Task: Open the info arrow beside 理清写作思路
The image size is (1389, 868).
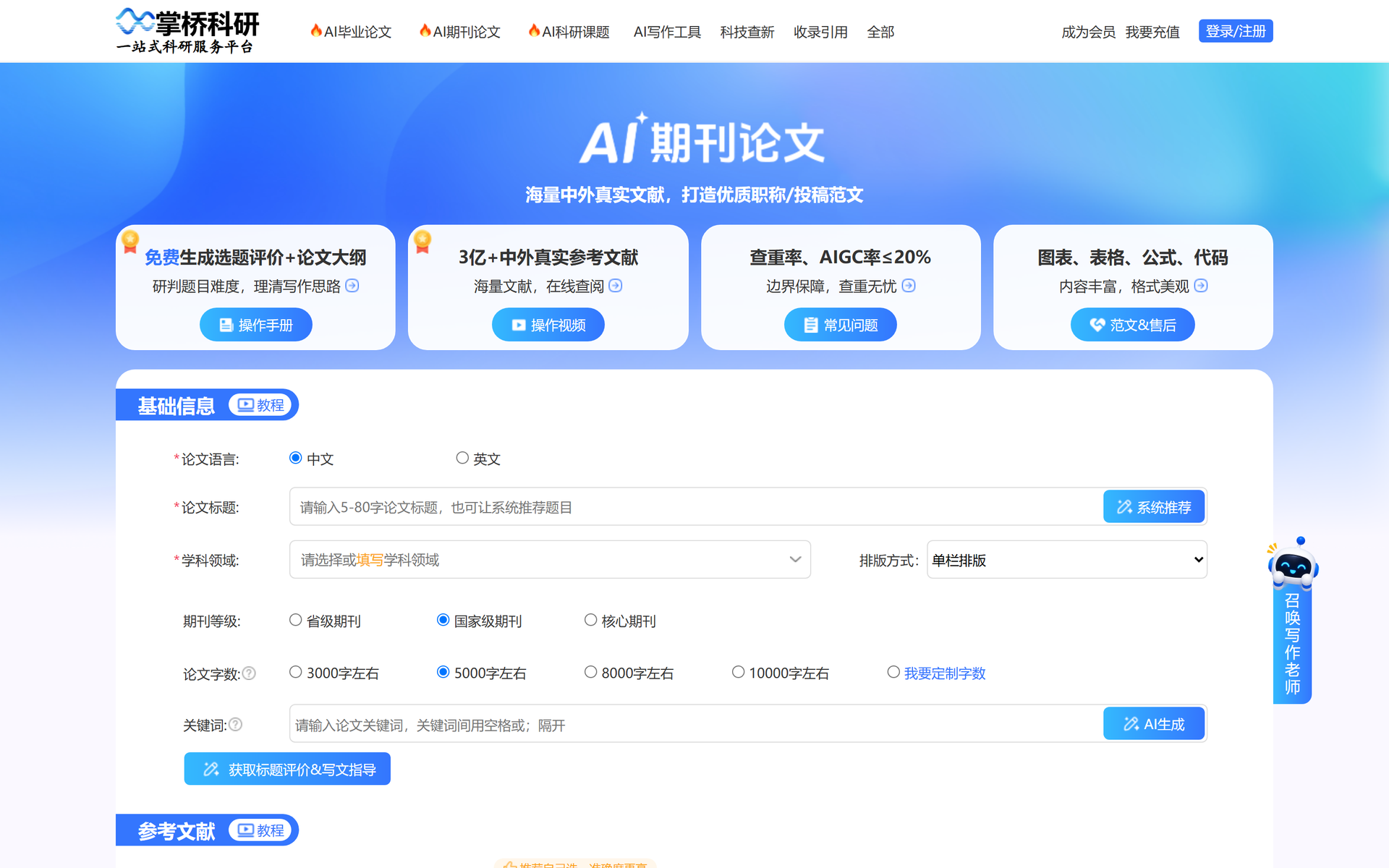Action: 352,286
